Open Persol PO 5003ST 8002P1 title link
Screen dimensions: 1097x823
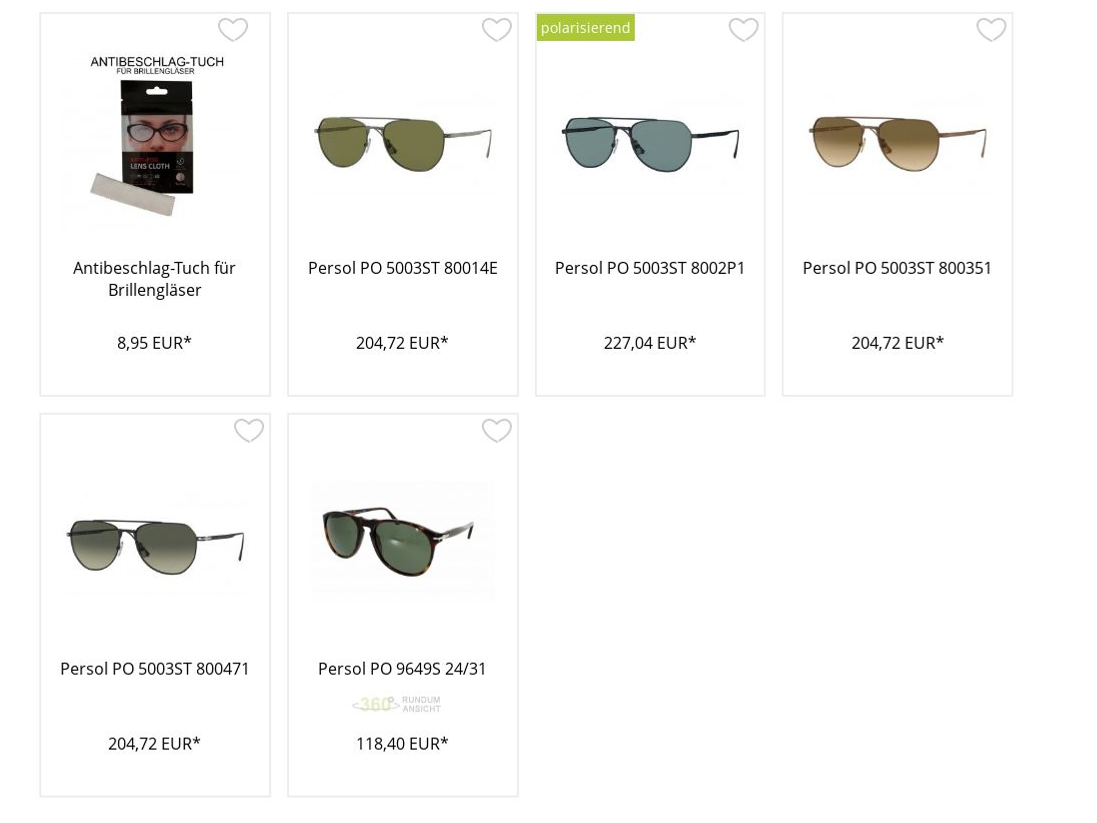pos(650,269)
